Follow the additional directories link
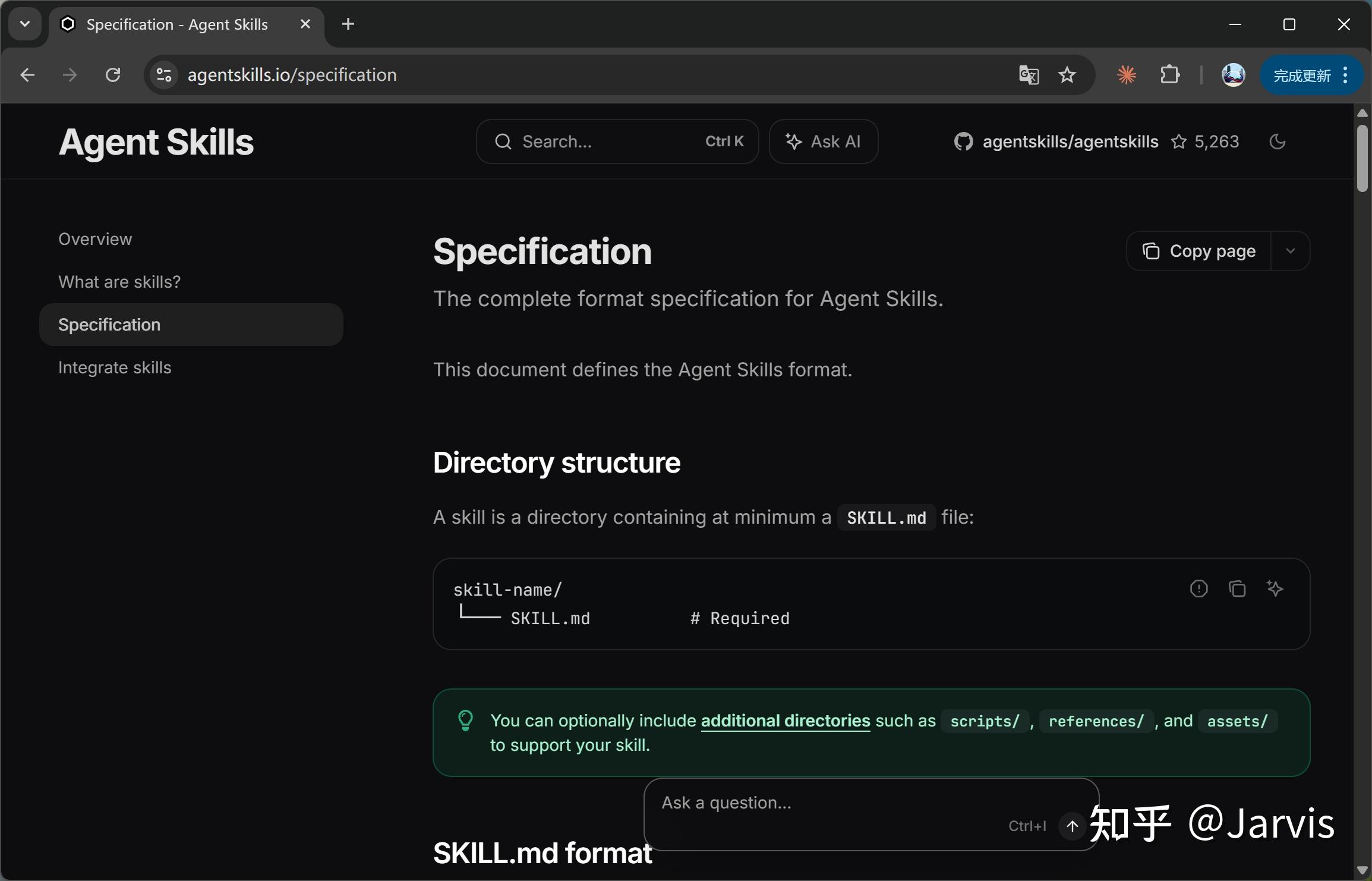 coord(786,720)
